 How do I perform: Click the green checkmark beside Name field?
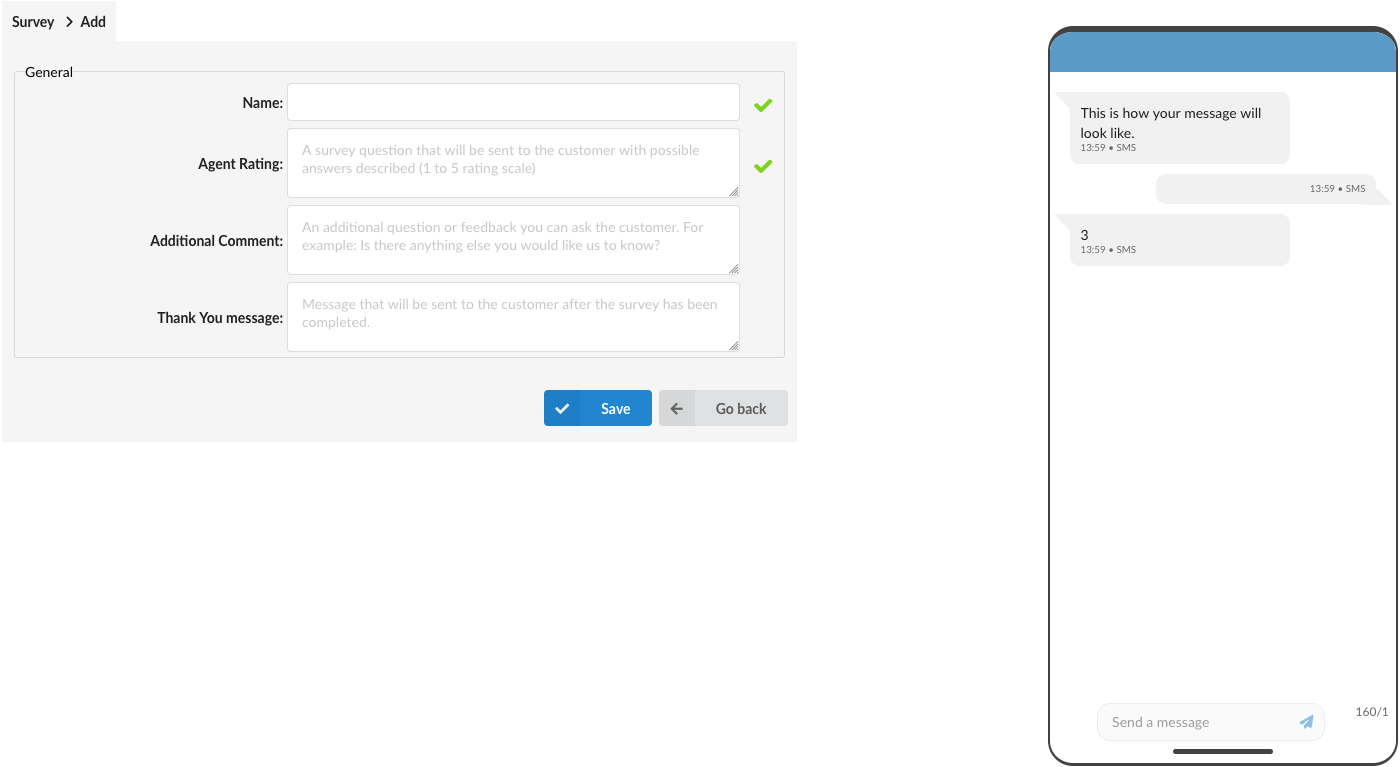click(x=763, y=105)
